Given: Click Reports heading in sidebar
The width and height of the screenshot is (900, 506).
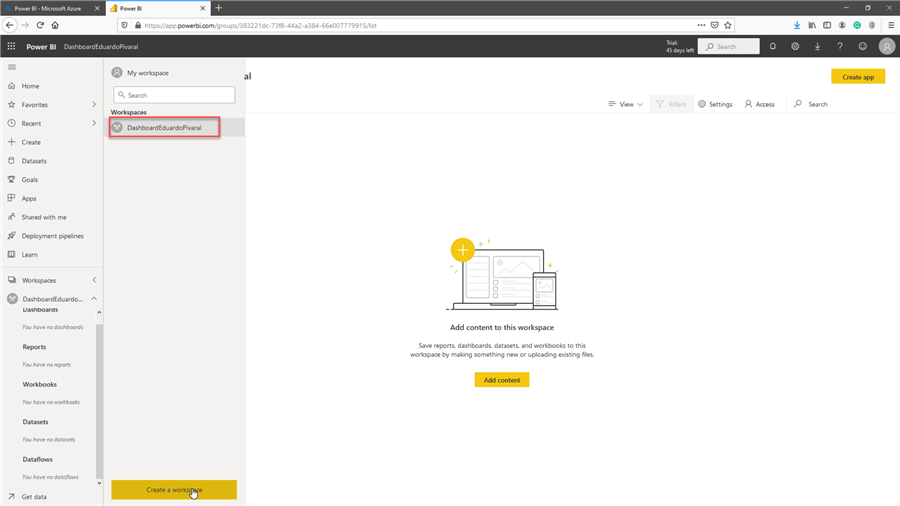Looking at the screenshot, I should tap(34, 347).
